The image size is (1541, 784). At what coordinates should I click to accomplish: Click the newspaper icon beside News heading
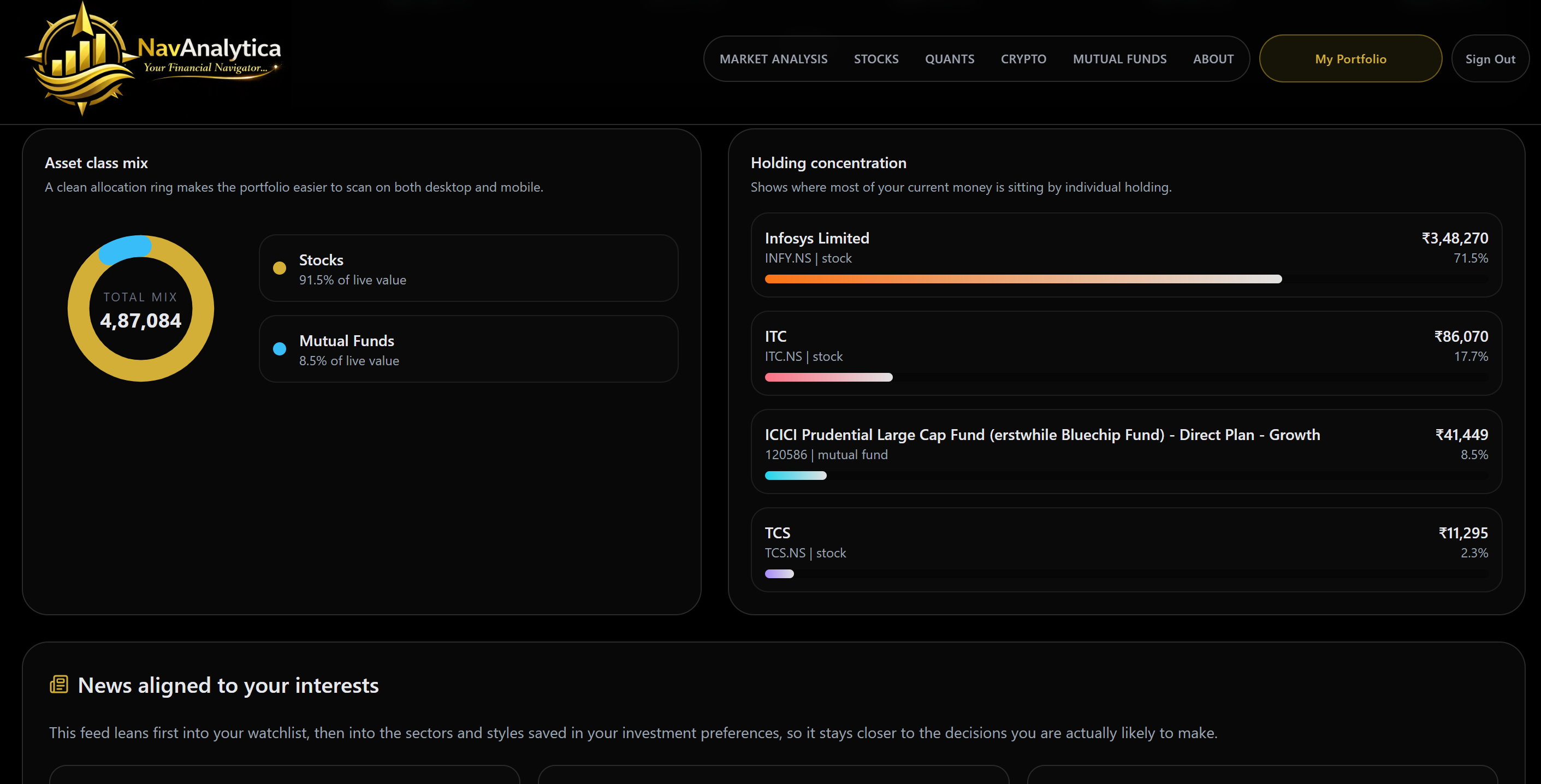pos(58,684)
